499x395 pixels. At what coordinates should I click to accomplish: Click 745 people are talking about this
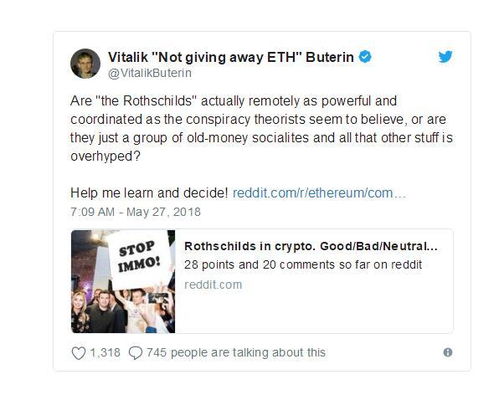tap(236, 353)
